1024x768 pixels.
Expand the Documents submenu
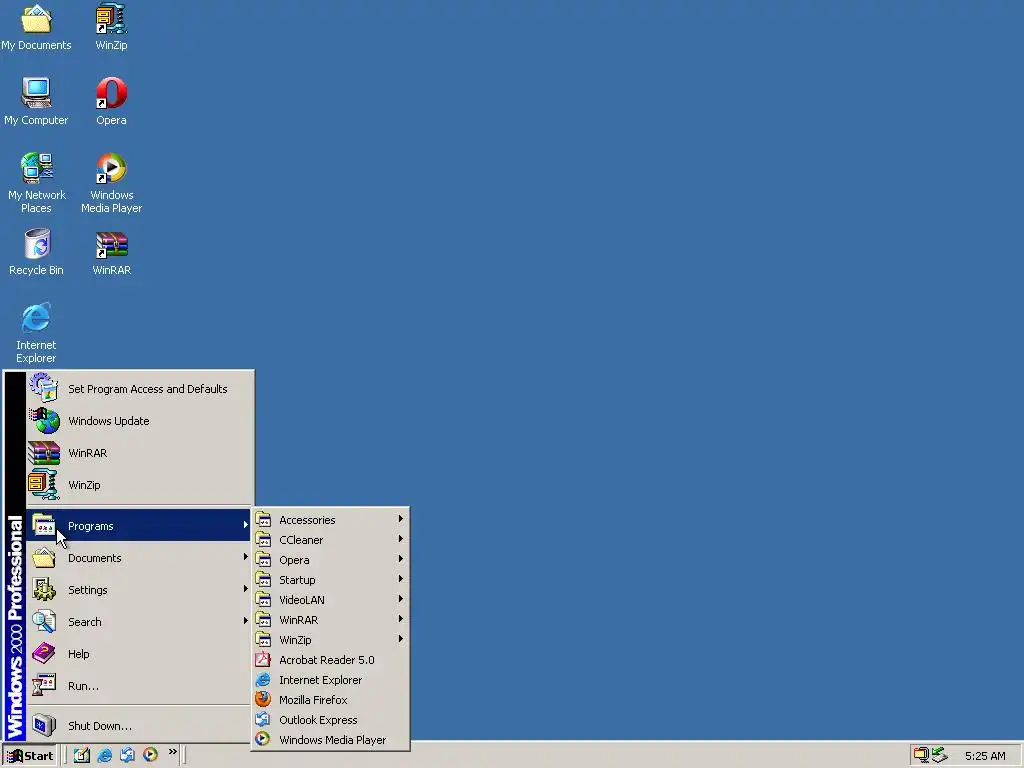pos(138,558)
